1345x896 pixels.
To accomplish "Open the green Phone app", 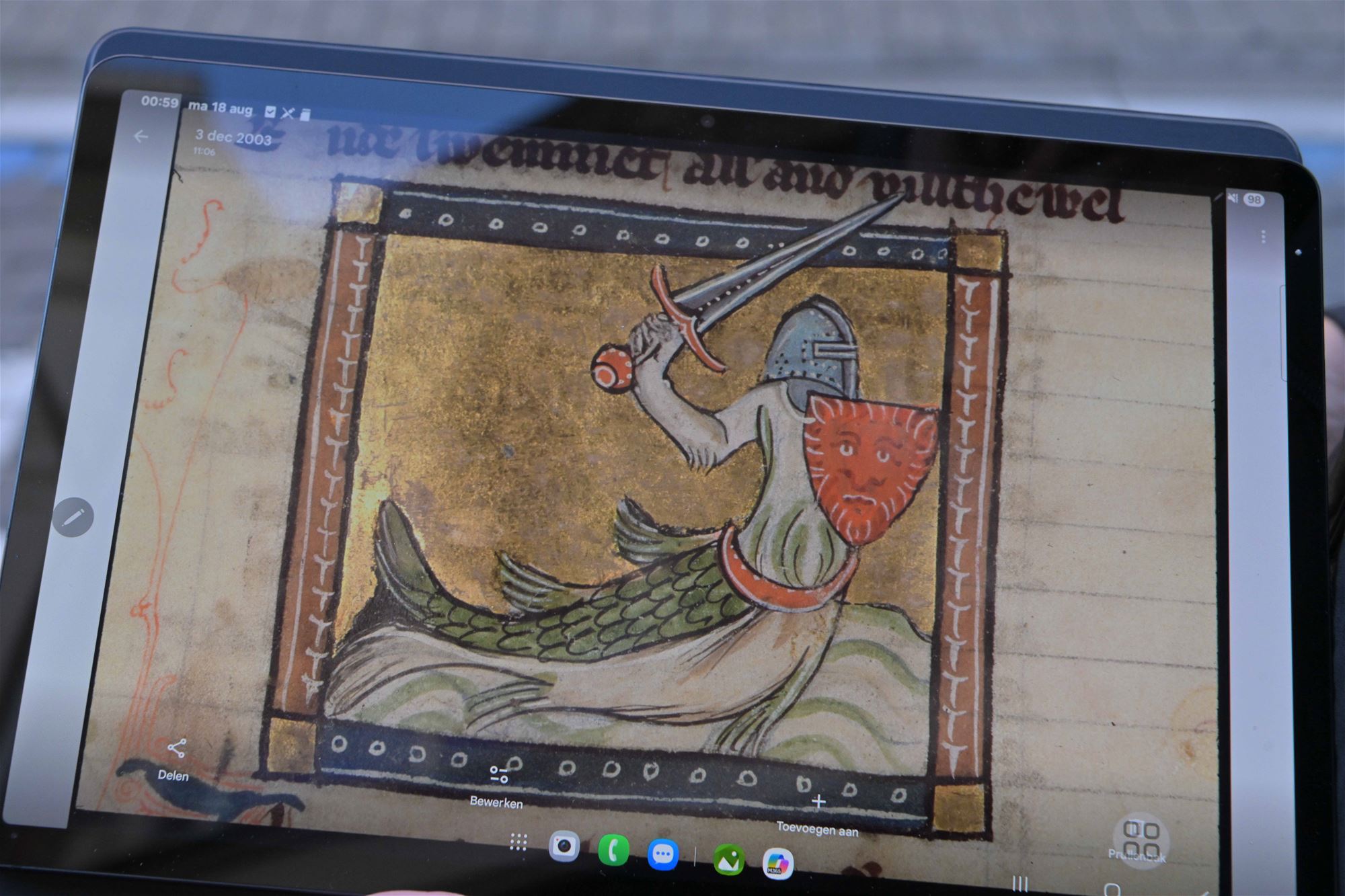I will [613, 850].
